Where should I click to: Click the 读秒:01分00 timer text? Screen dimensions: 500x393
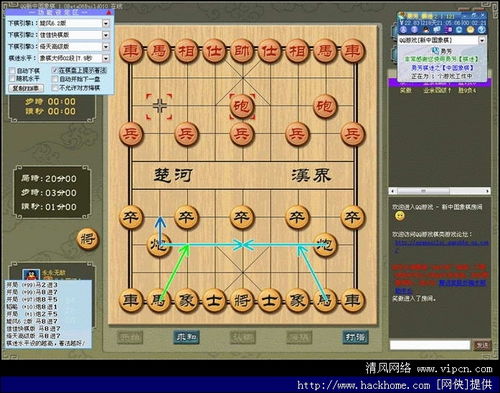(x=49, y=207)
